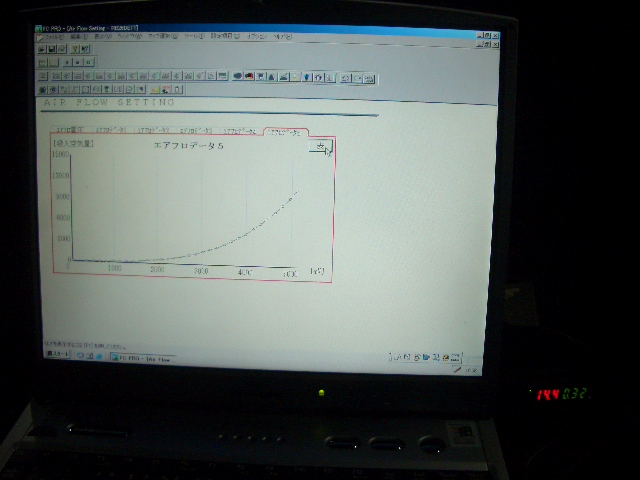640x480 pixels.
Task: Open the ウィンドウ(W) menu
Action: tap(129, 36)
